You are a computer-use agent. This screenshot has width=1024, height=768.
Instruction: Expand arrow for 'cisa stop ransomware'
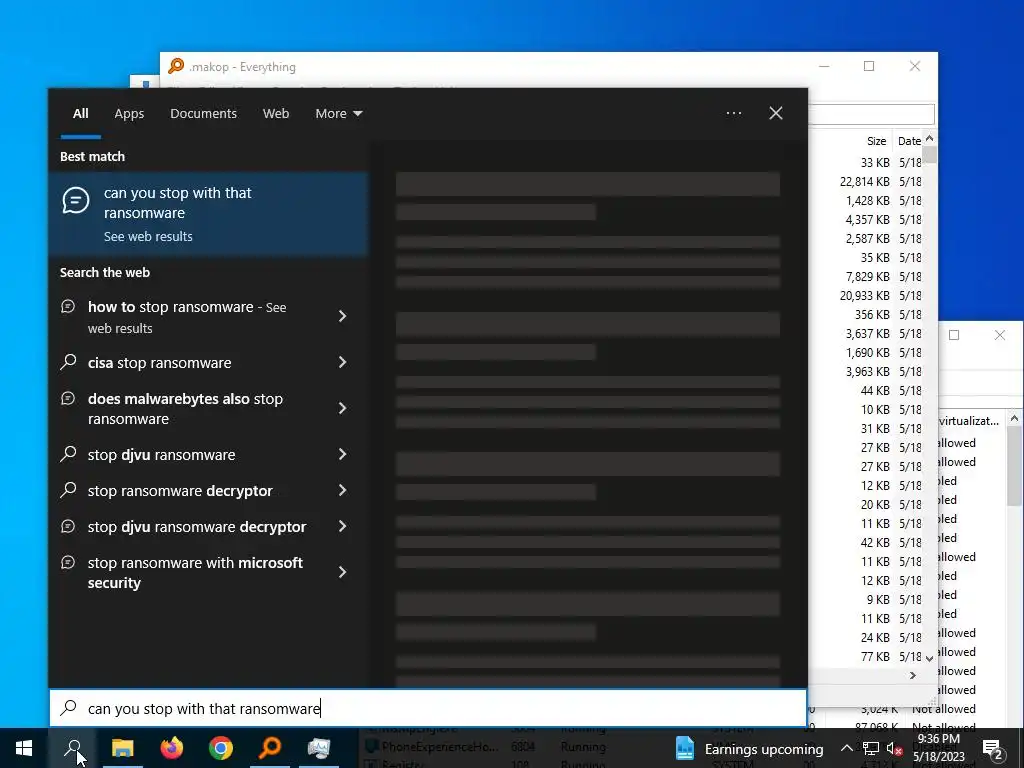(342, 362)
